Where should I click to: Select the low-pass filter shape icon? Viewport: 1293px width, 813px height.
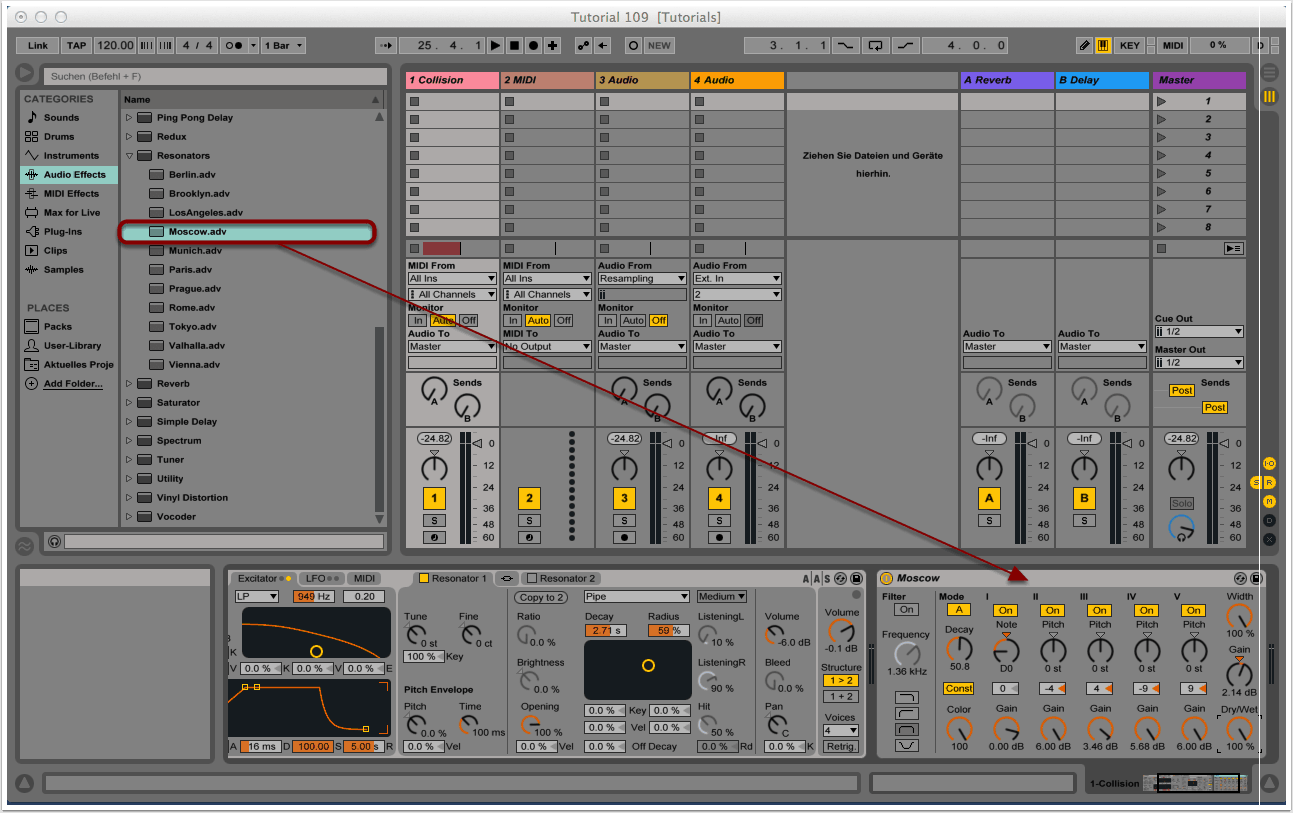(x=907, y=696)
